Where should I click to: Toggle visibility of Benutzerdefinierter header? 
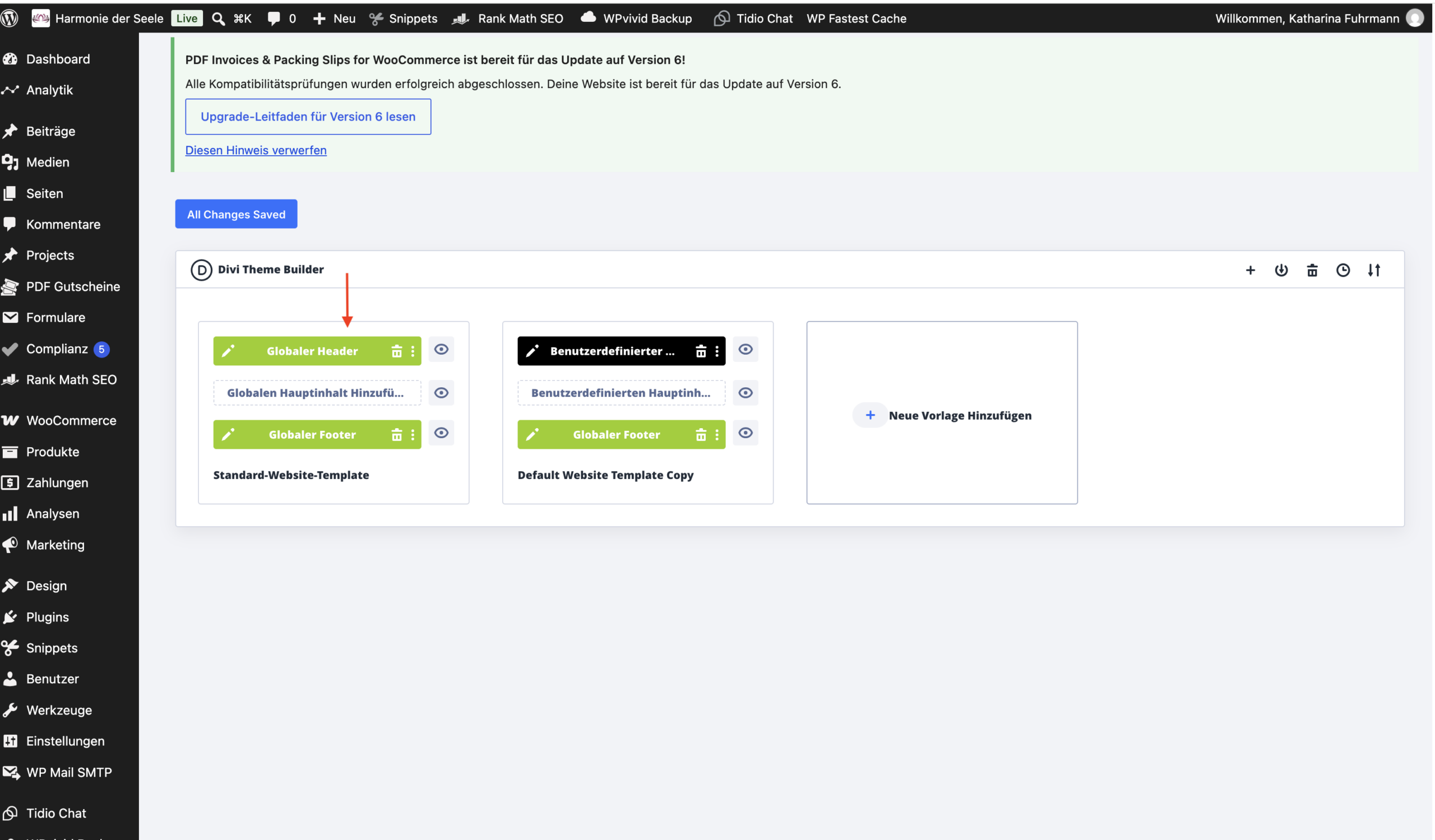click(746, 350)
